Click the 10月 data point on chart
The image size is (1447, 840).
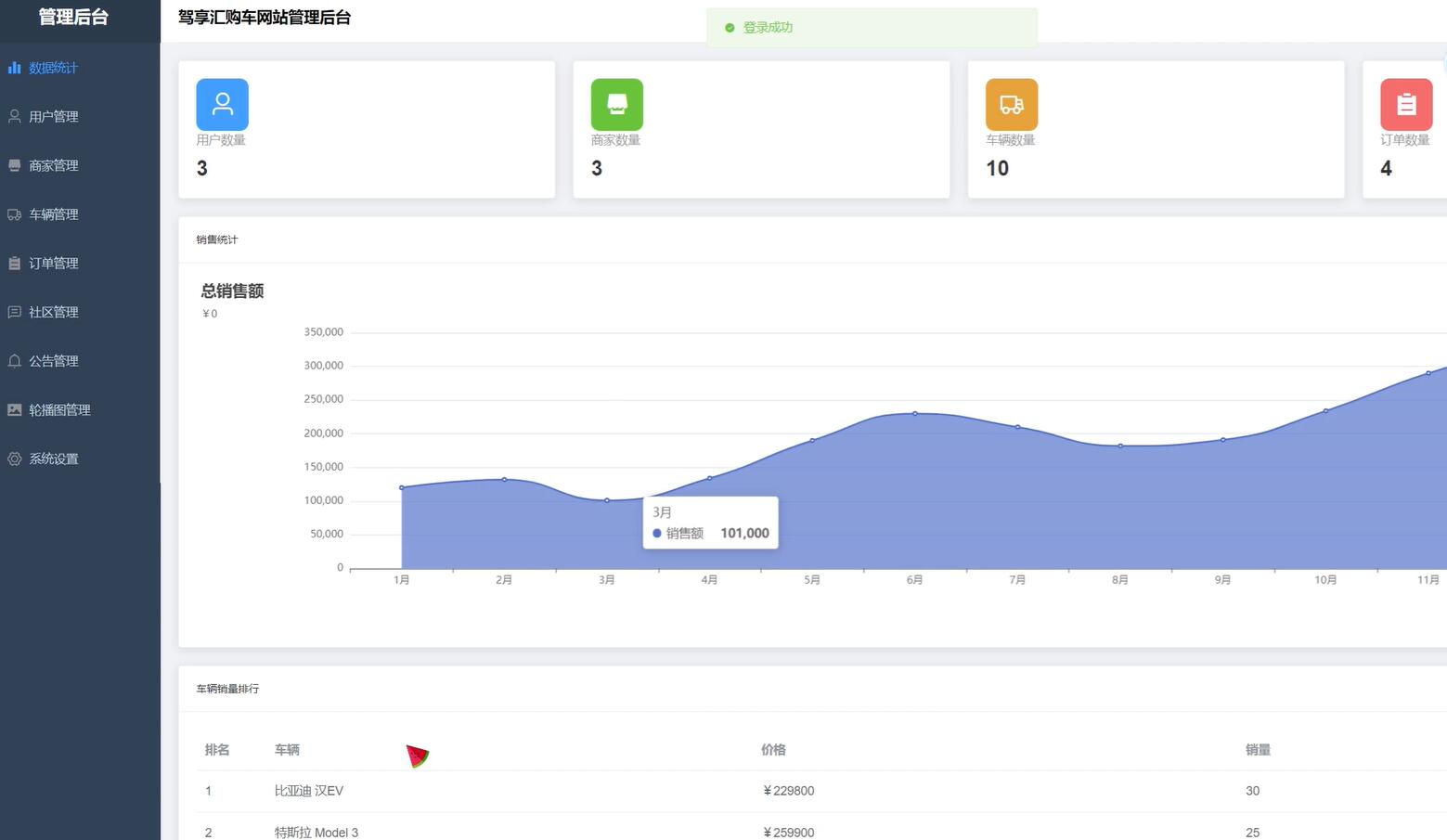click(x=1325, y=410)
